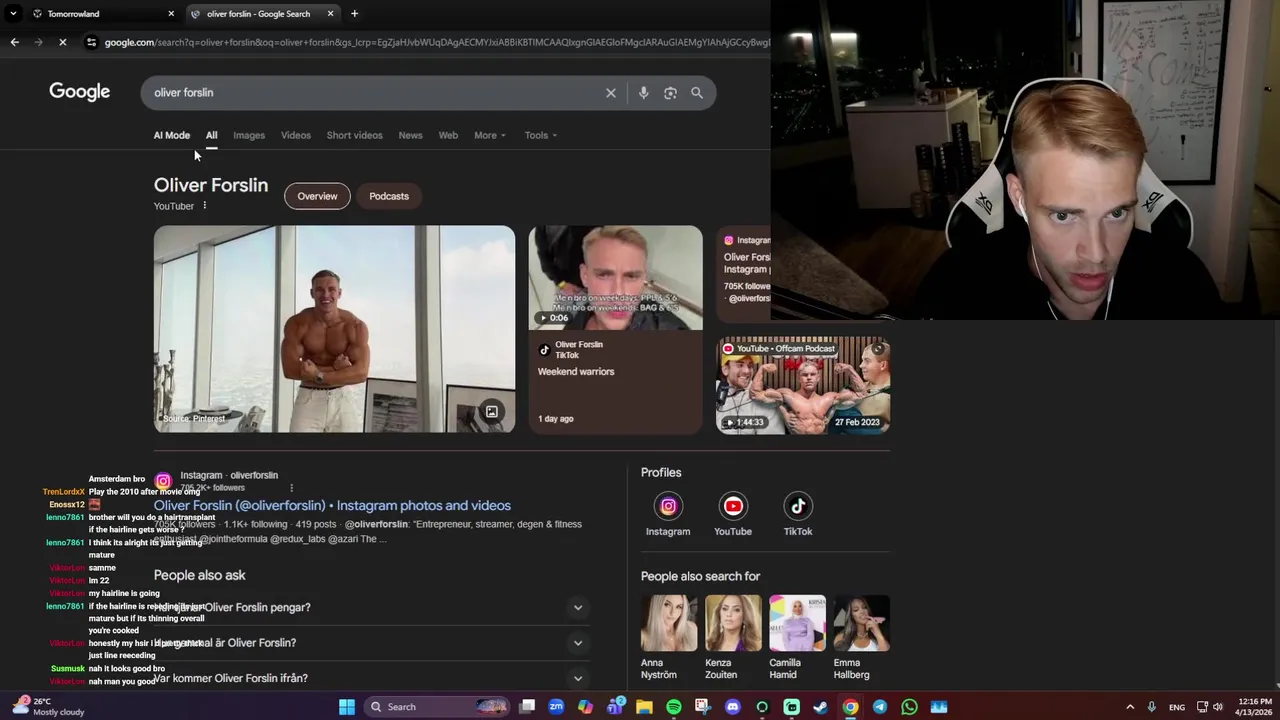The image size is (1280, 720).
Task: Show hidden system tray icons
Action: (1130, 707)
